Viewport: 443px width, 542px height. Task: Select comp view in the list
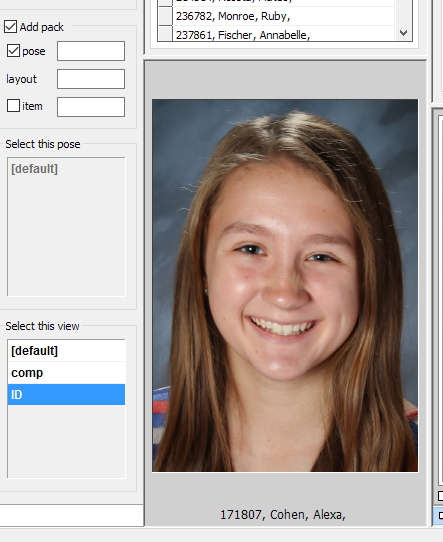(x=66, y=373)
